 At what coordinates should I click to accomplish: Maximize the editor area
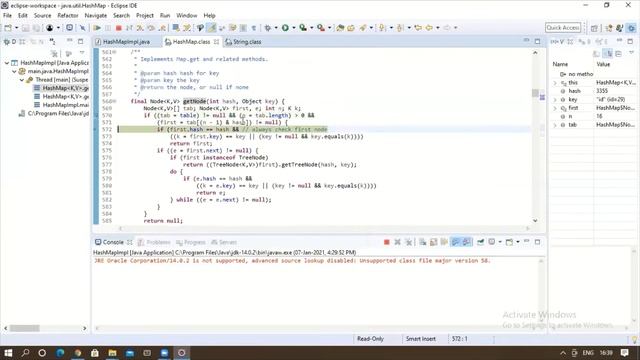(x=538, y=41)
